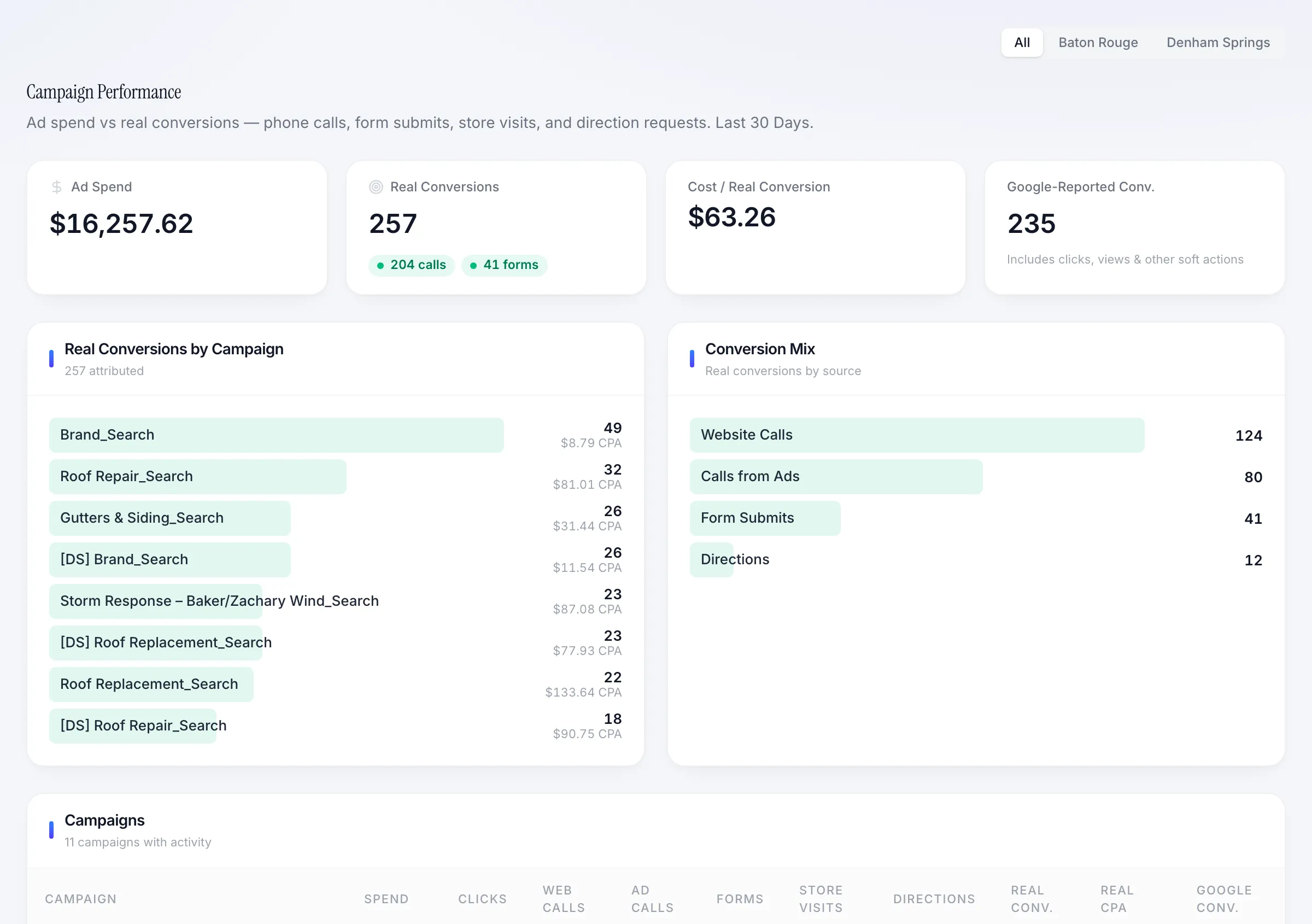Sort by the REAL CPA column header

(x=1117, y=899)
